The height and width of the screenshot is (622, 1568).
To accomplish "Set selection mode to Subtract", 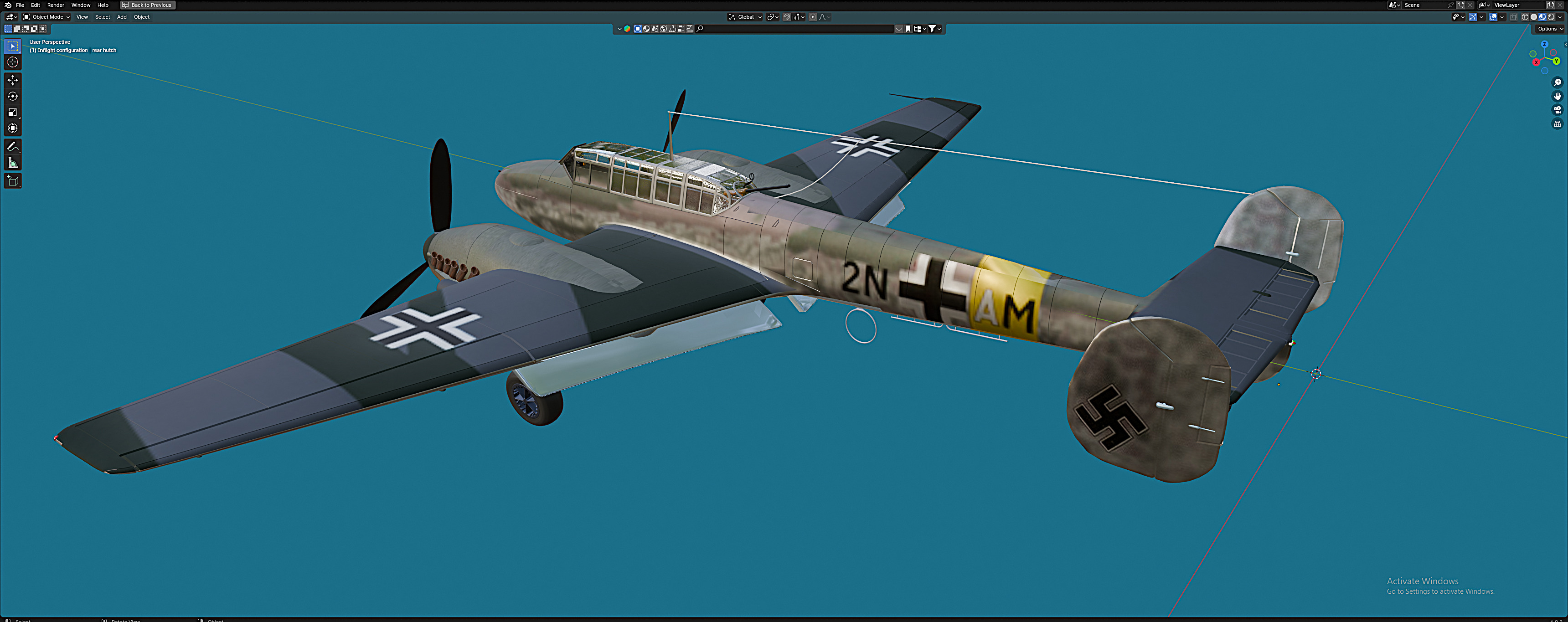I will tap(25, 29).
